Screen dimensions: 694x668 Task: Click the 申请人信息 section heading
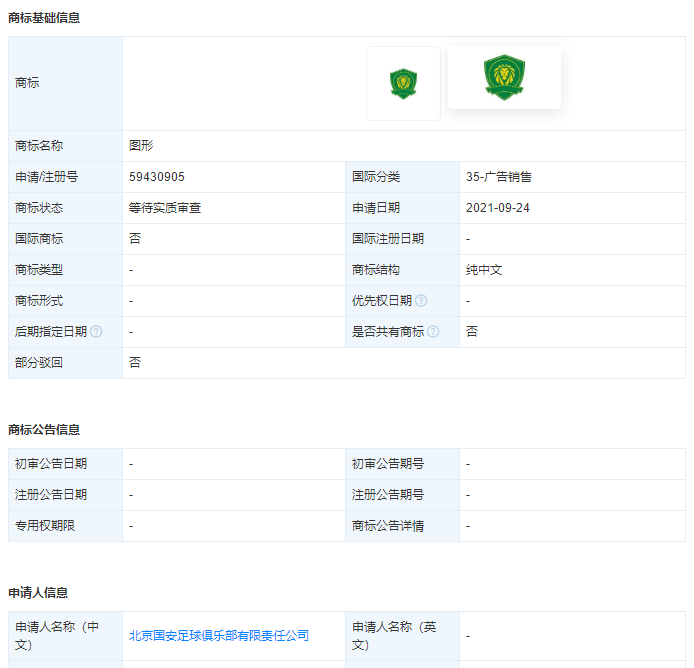(38, 593)
